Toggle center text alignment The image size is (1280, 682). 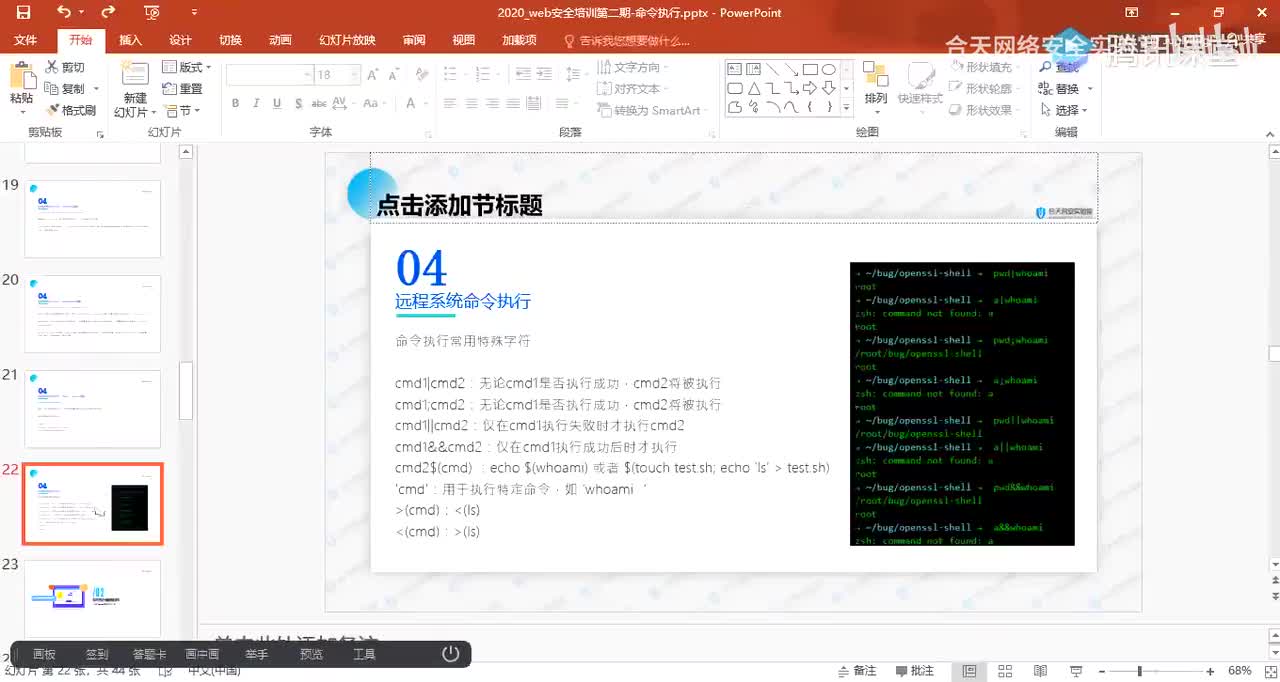point(471,103)
